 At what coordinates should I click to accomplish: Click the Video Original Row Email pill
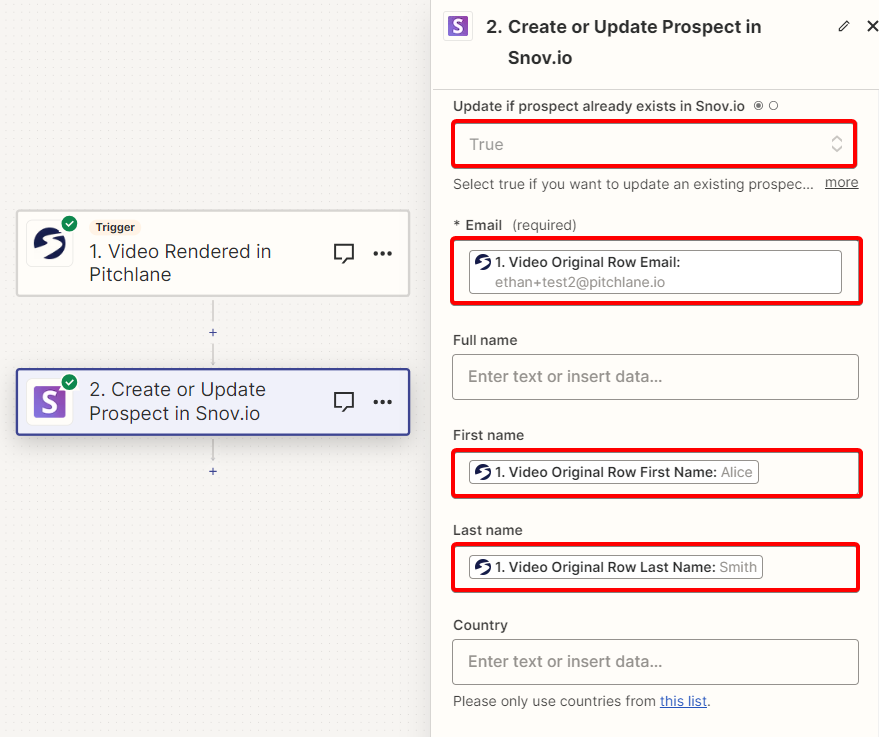click(655, 272)
